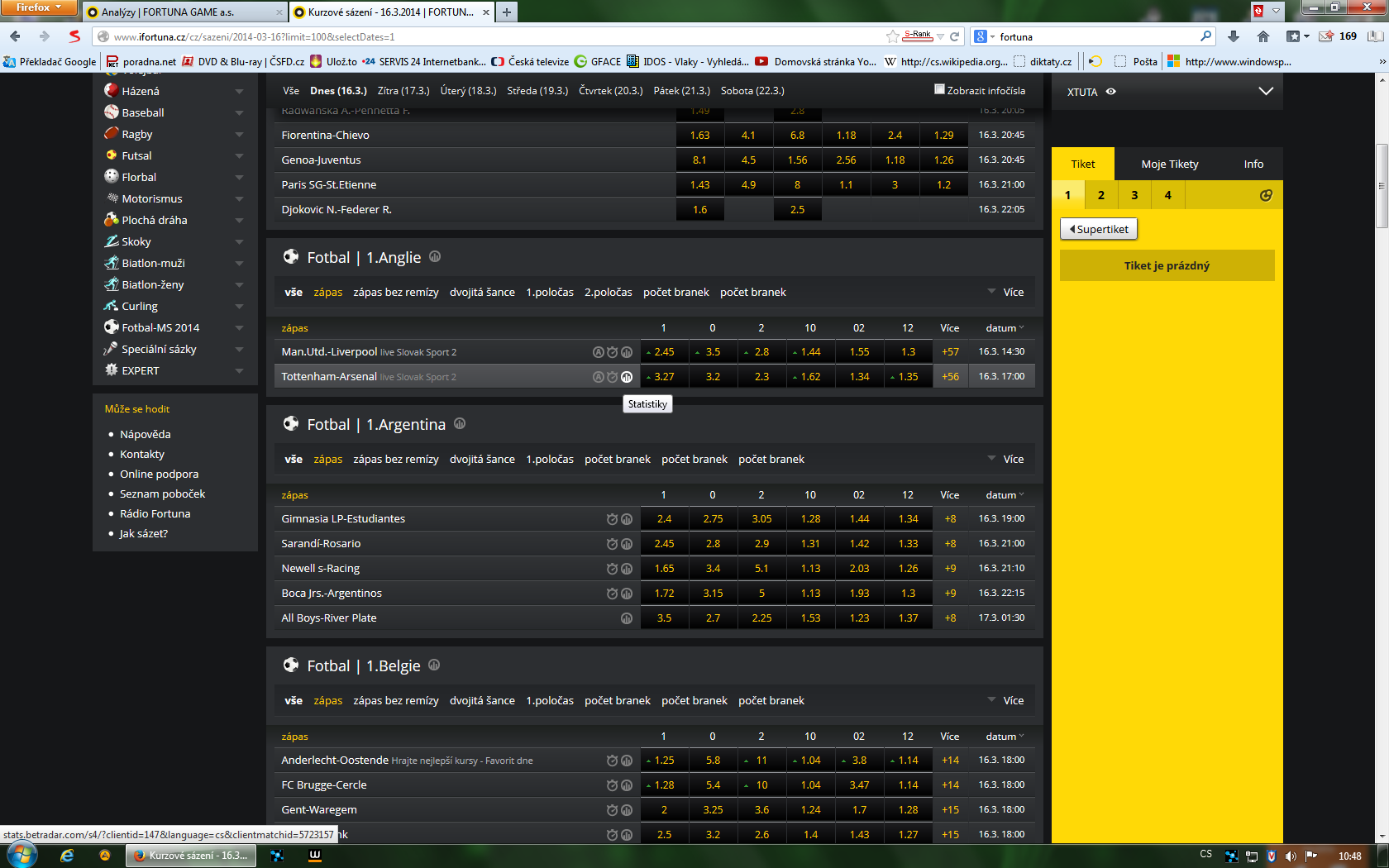
Task: Bookmark this page with the star icon
Action: coord(893,36)
